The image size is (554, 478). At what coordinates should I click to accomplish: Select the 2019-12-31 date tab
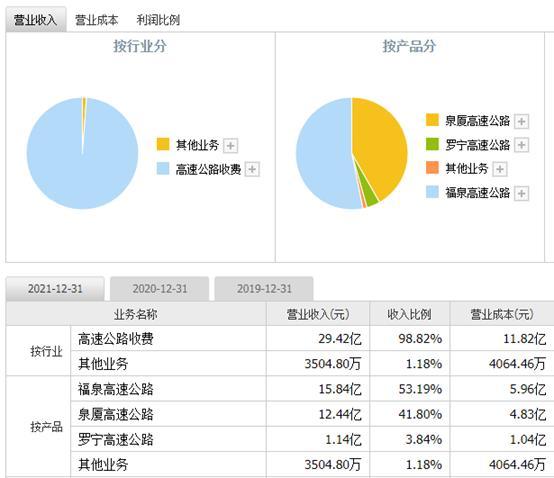tap(264, 289)
